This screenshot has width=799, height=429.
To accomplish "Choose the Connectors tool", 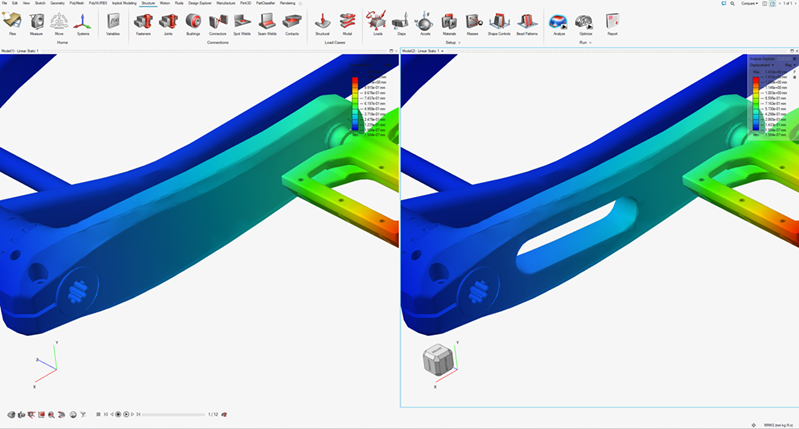I will (218, 24).
